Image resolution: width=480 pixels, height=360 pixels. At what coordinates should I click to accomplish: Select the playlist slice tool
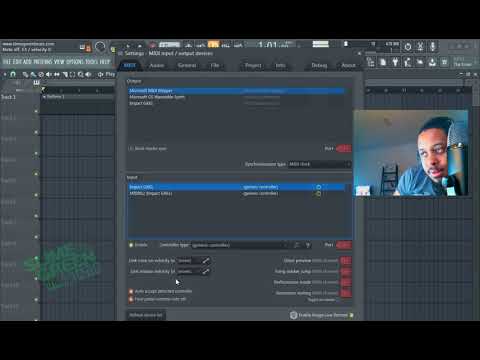[x=65, y=74]
